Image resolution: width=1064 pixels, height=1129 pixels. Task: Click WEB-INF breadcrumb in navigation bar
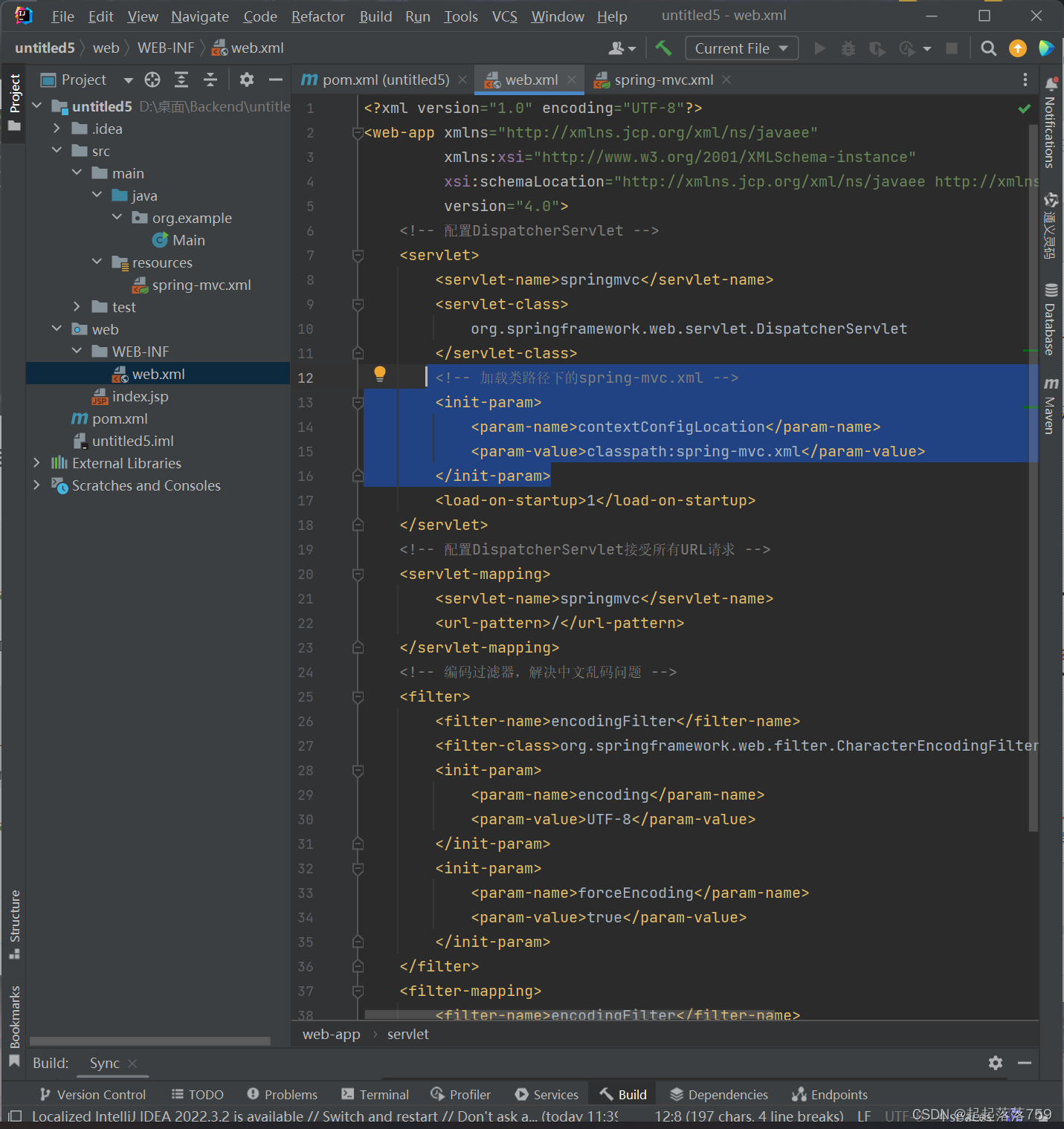[166, 48]
